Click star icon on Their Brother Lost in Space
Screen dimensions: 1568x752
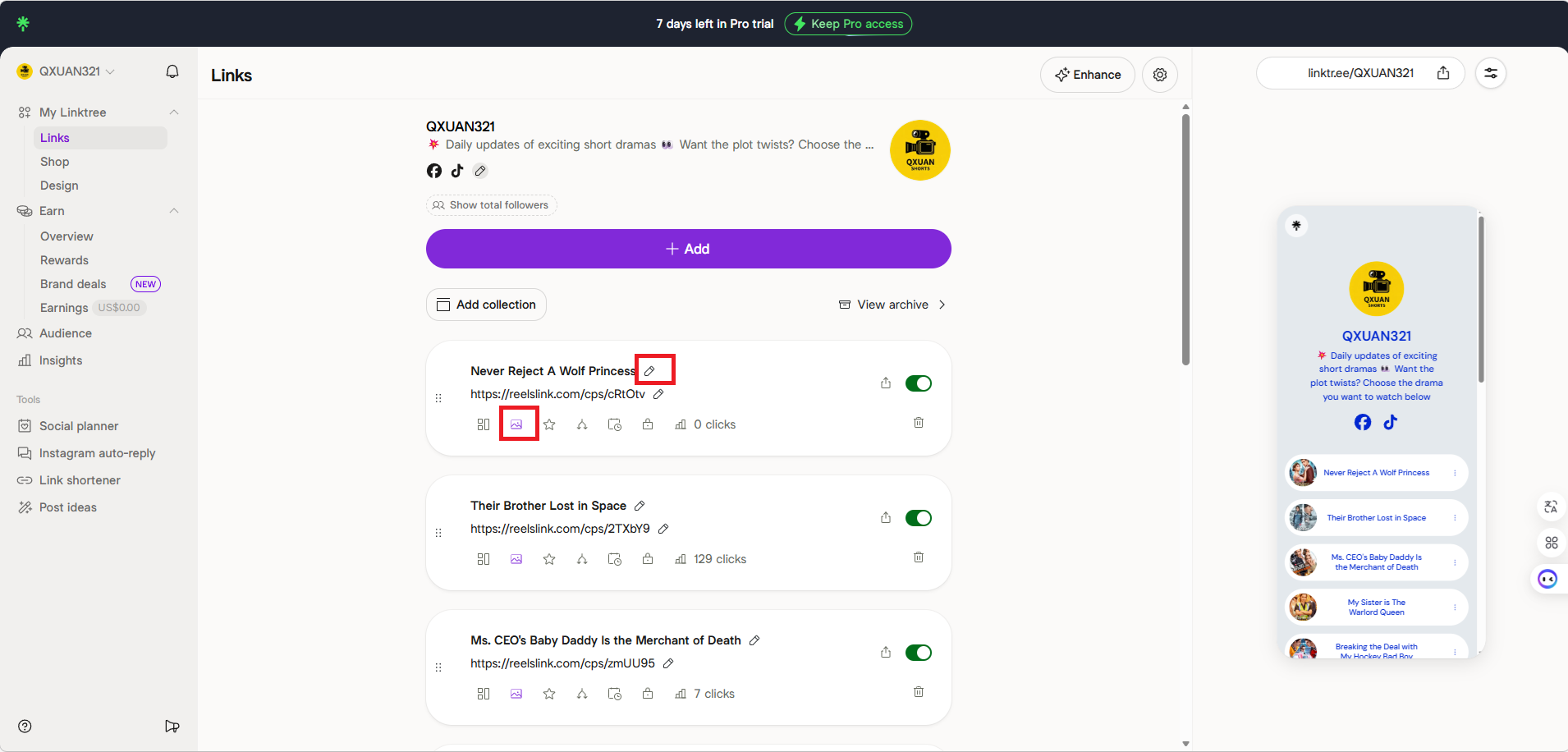549,559
